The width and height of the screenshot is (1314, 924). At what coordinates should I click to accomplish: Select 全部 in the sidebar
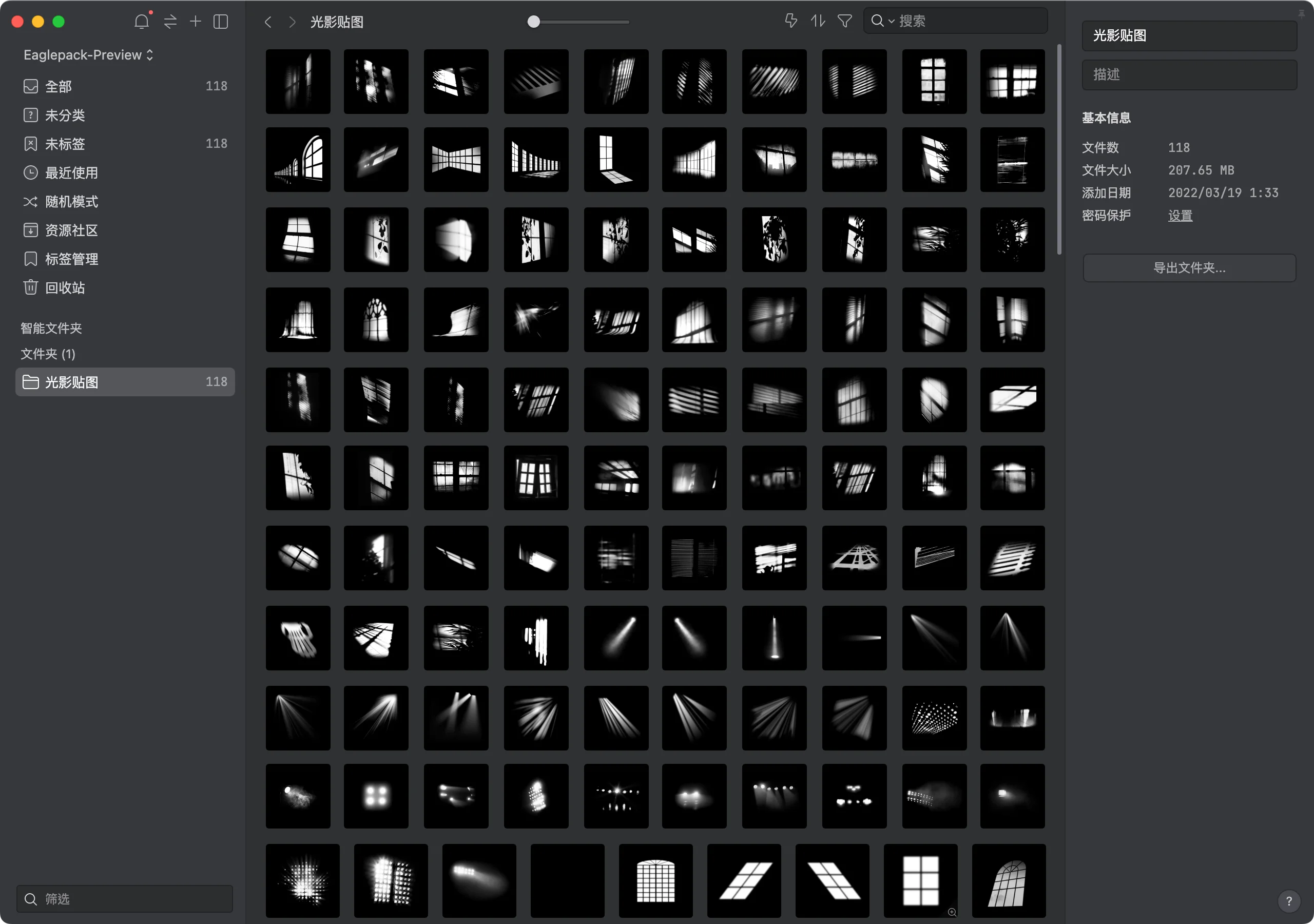(125, 86)
